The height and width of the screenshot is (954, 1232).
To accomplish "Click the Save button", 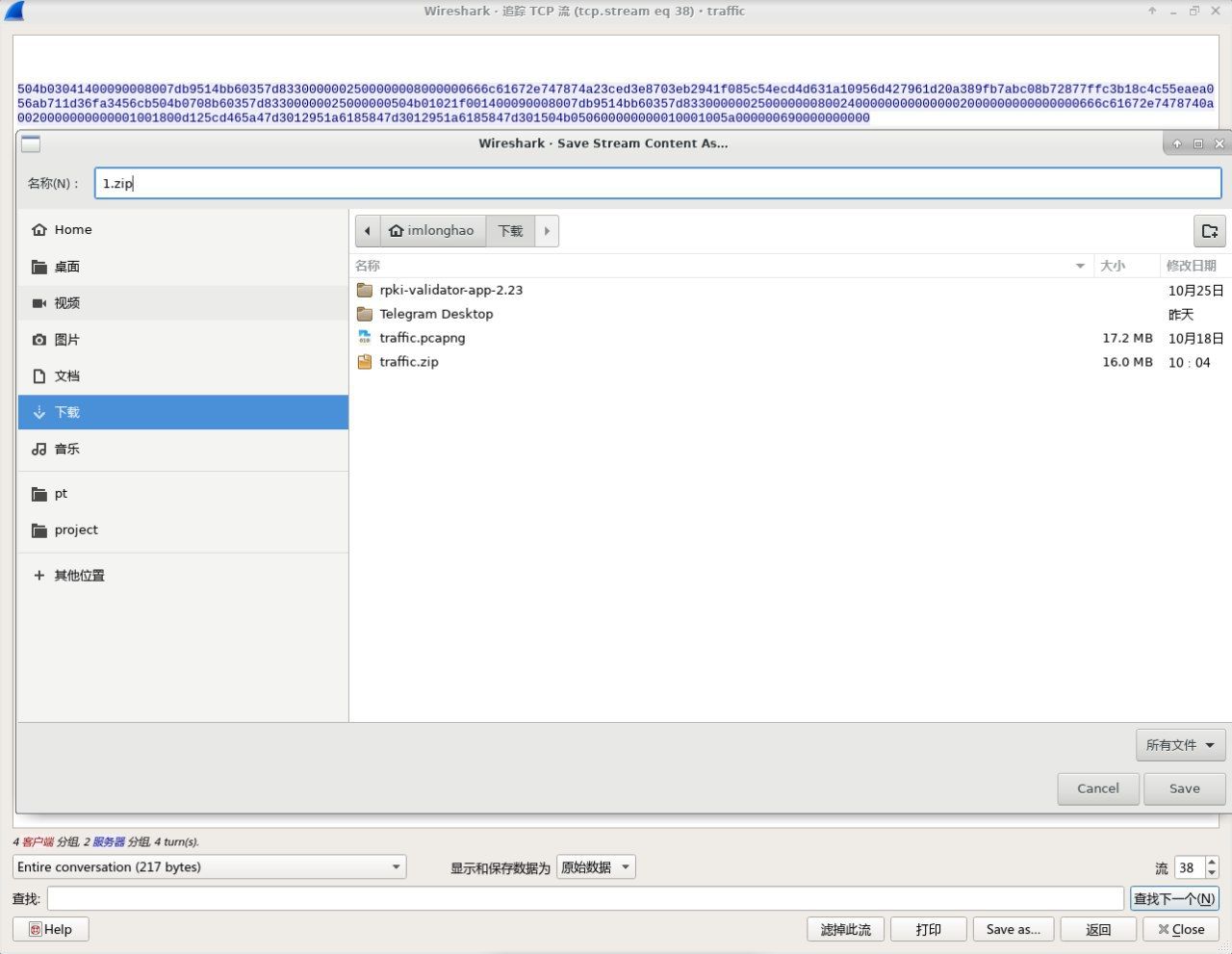I will coord(1184,788).
